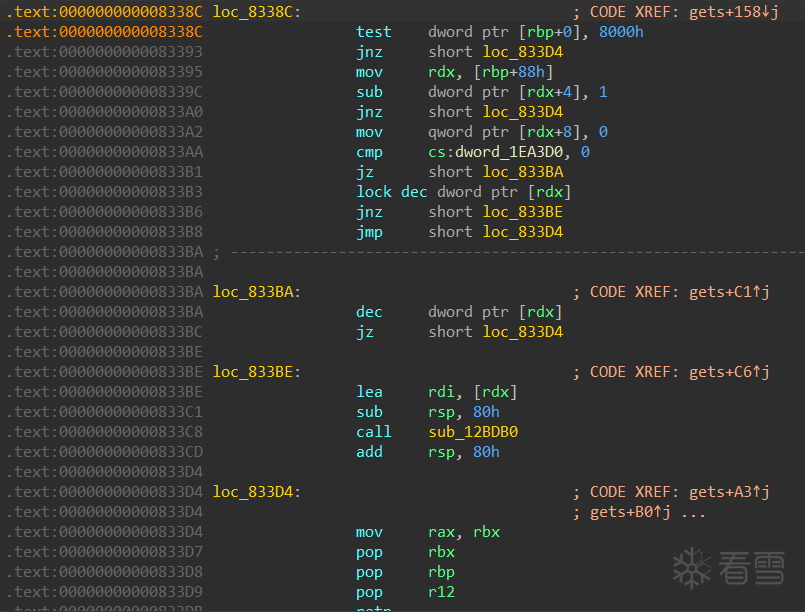This screenshot has width=805, height=612.
Task: Select dword_1EA3D0 data reference
Action: click(509, 152)
